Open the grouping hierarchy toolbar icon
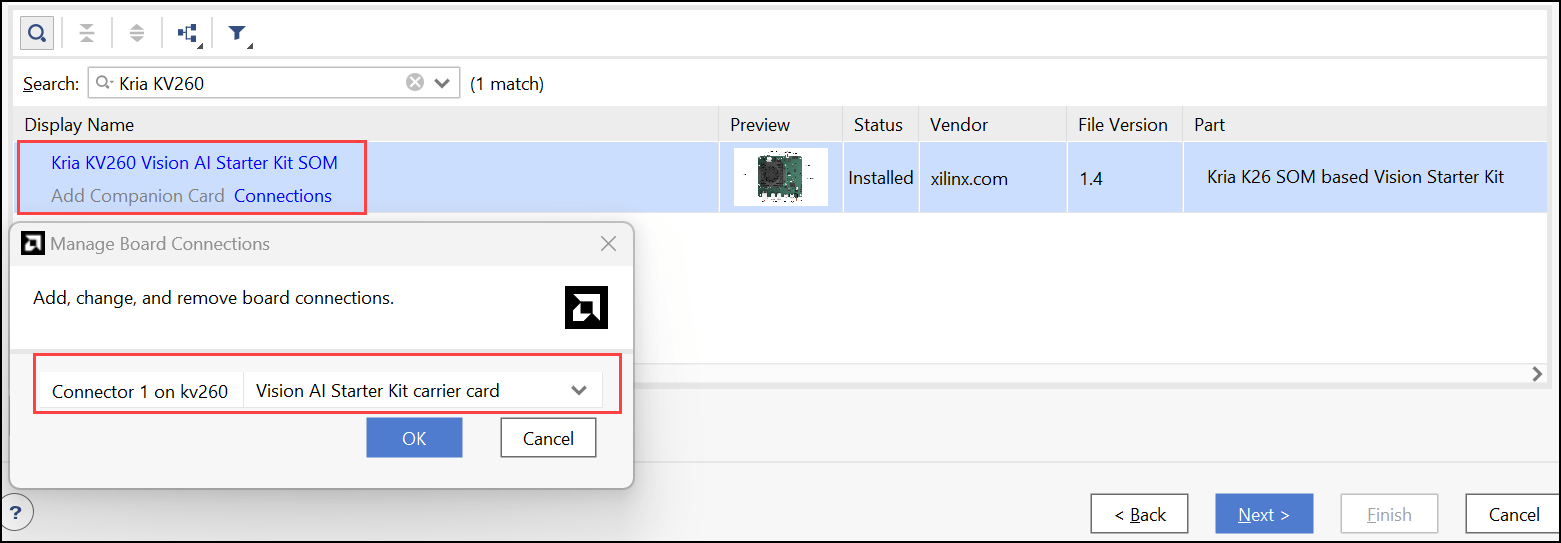 (x=188, y=33)
